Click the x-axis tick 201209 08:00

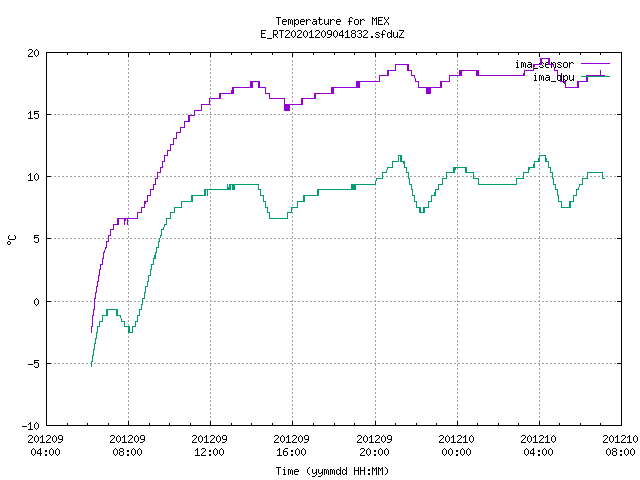(127, 446)
